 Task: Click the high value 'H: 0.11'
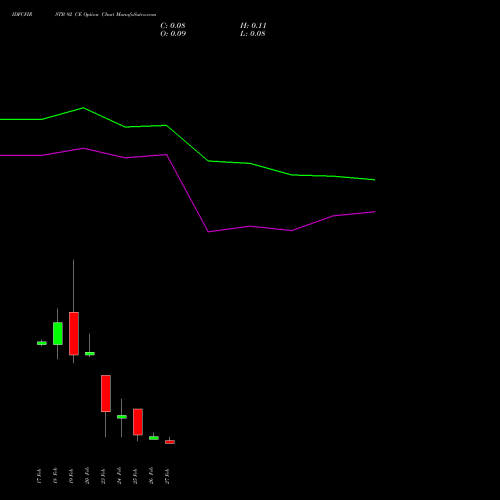click(253, 26)
